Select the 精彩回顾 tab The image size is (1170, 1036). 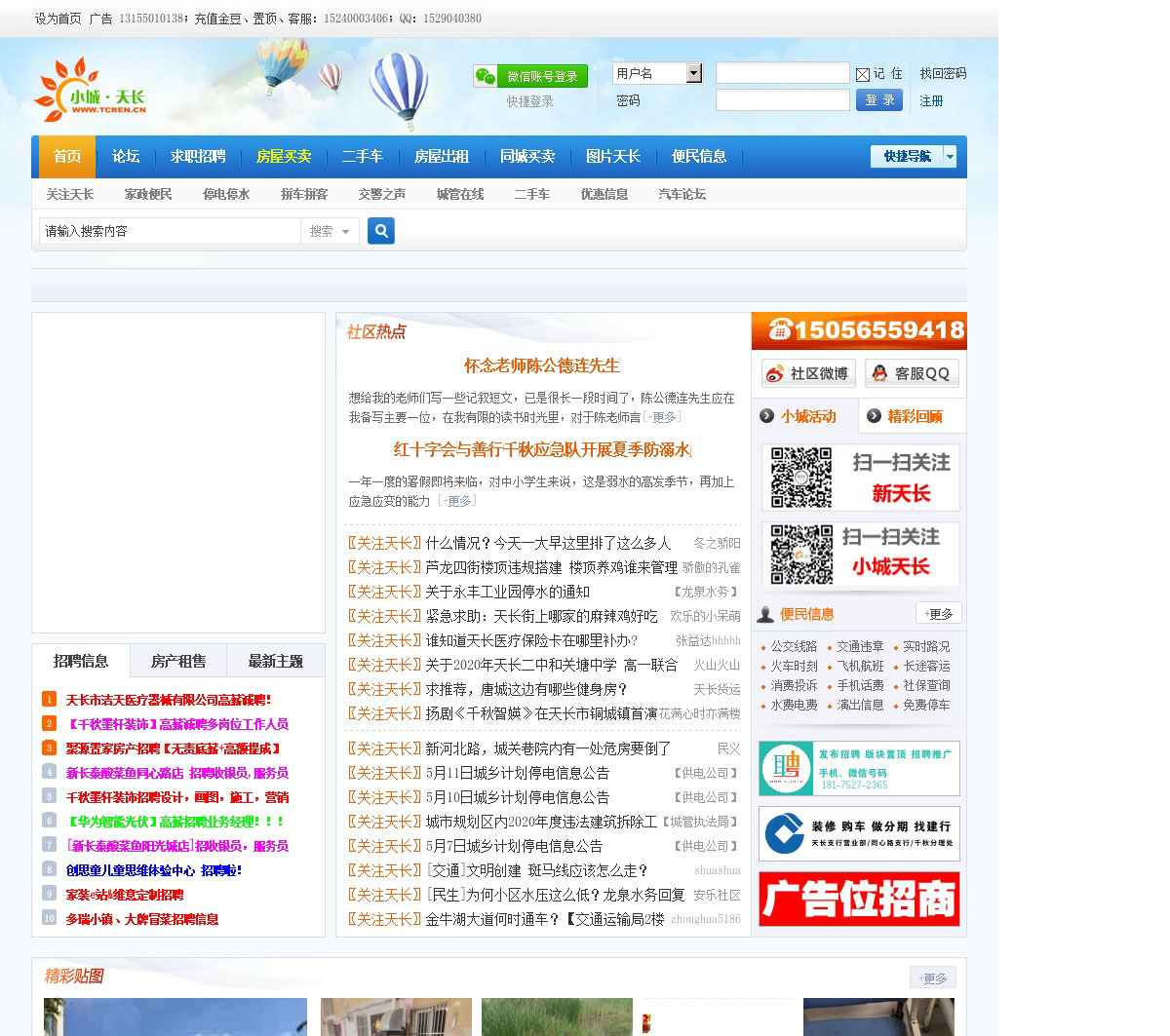914,416
